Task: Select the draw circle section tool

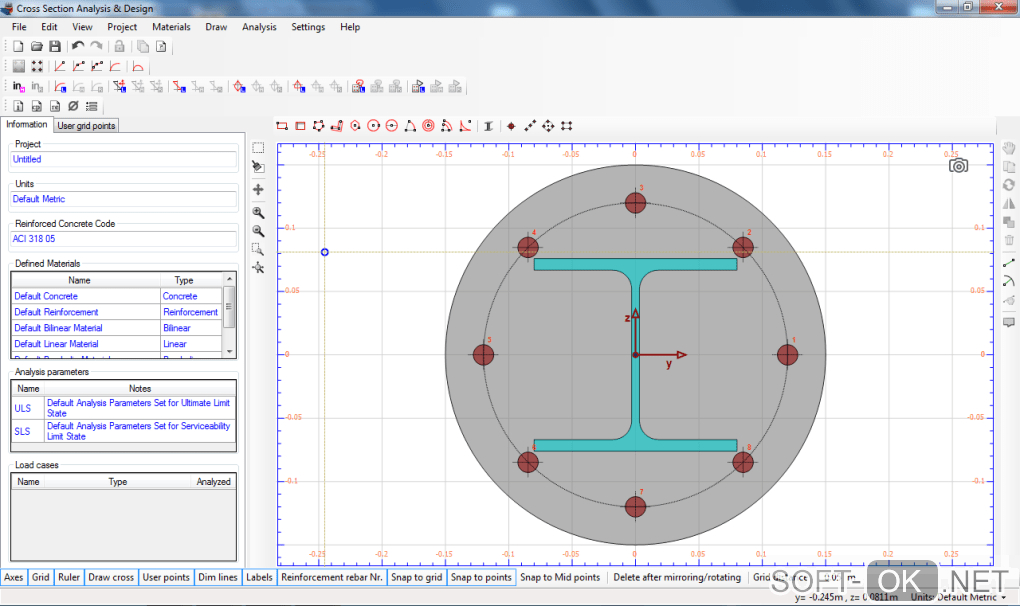Action: click(373, 126)
